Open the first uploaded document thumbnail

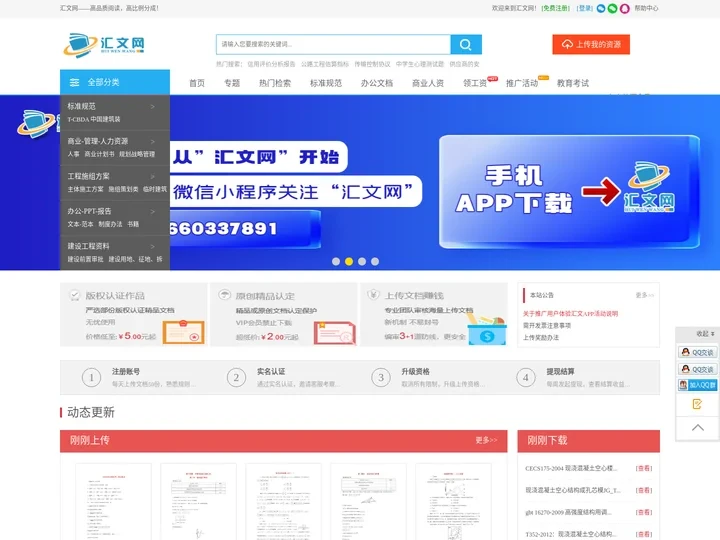click(113, 502)
